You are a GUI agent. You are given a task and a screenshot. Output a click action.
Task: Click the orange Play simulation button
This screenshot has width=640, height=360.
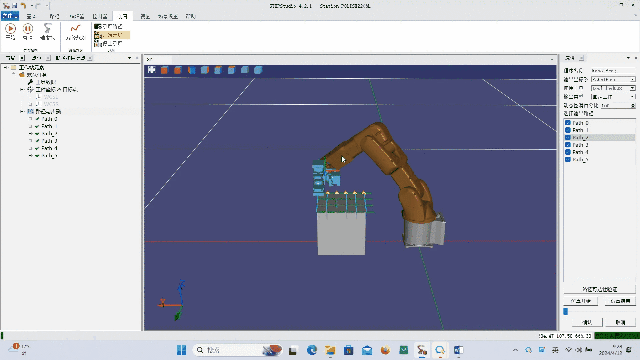(10, 29)
